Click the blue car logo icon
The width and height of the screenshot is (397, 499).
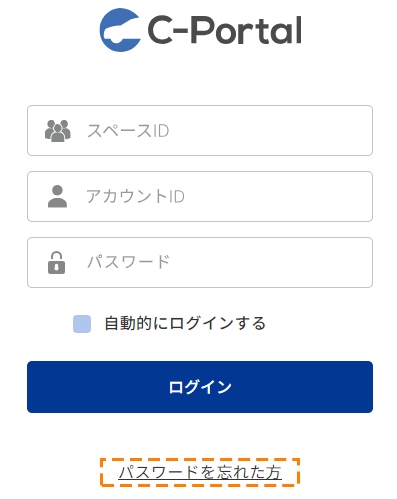pyautogui.click(x=120, y=30)
